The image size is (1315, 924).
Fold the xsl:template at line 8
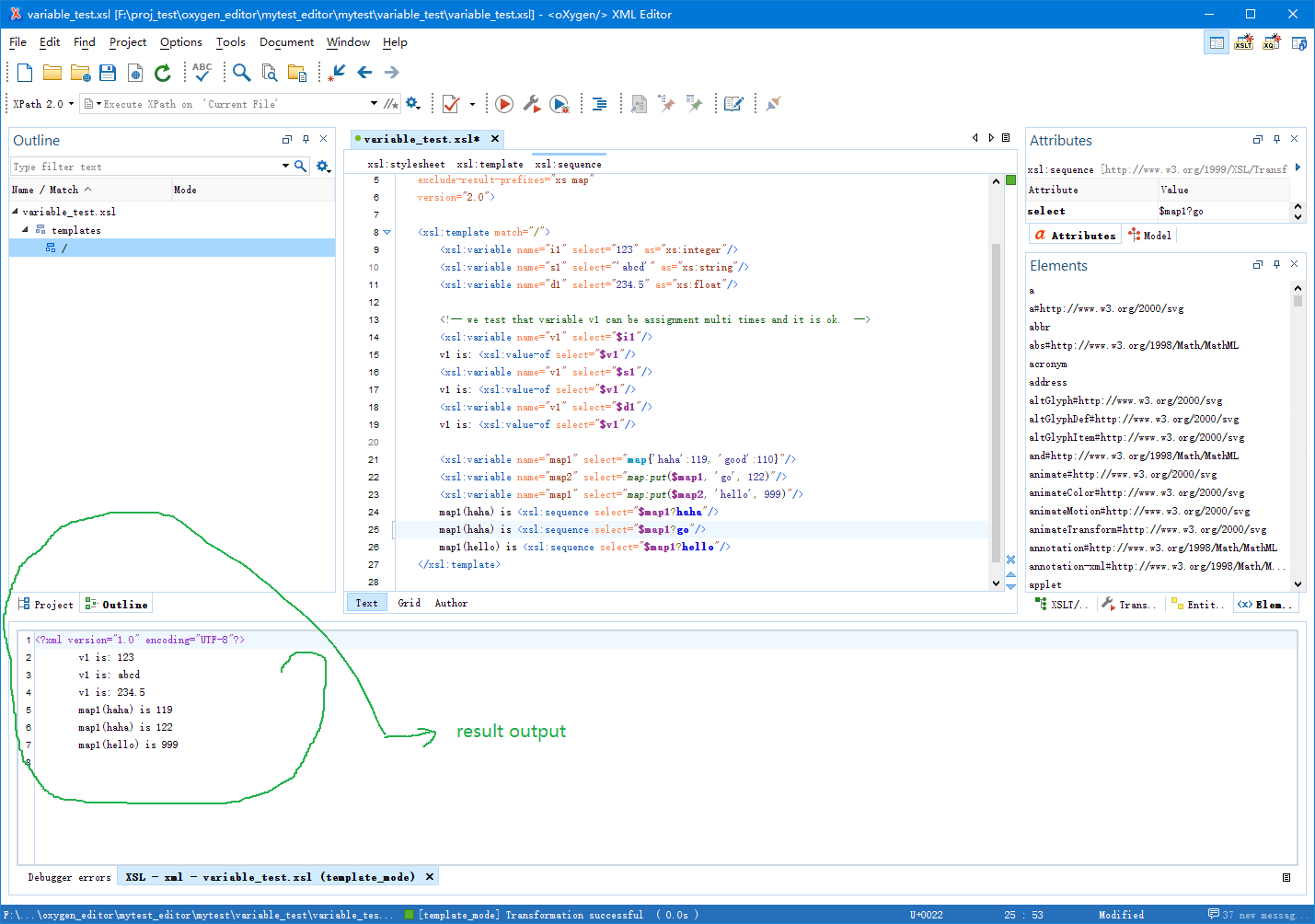click(x=387, y=232)
